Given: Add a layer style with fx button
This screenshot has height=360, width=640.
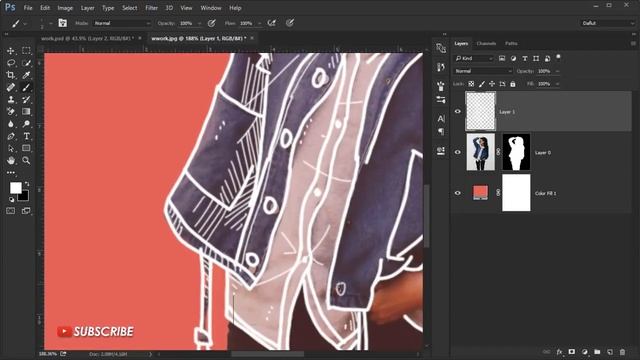Looking at the screenshot, I should pos(559,352).
